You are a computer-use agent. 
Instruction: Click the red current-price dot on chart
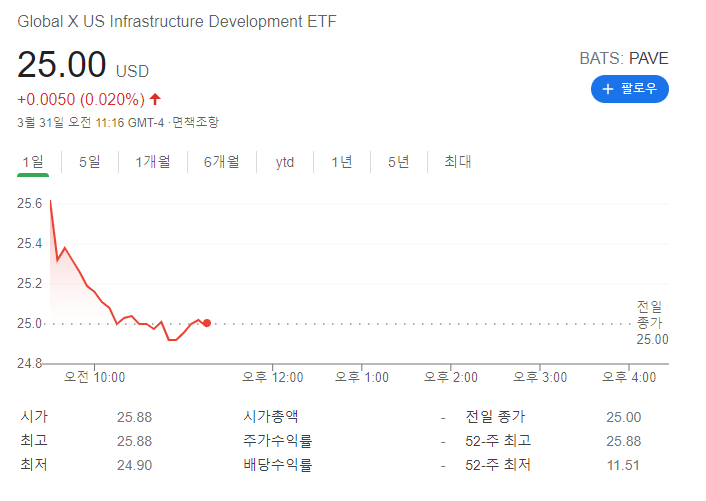tap(207, 323)
